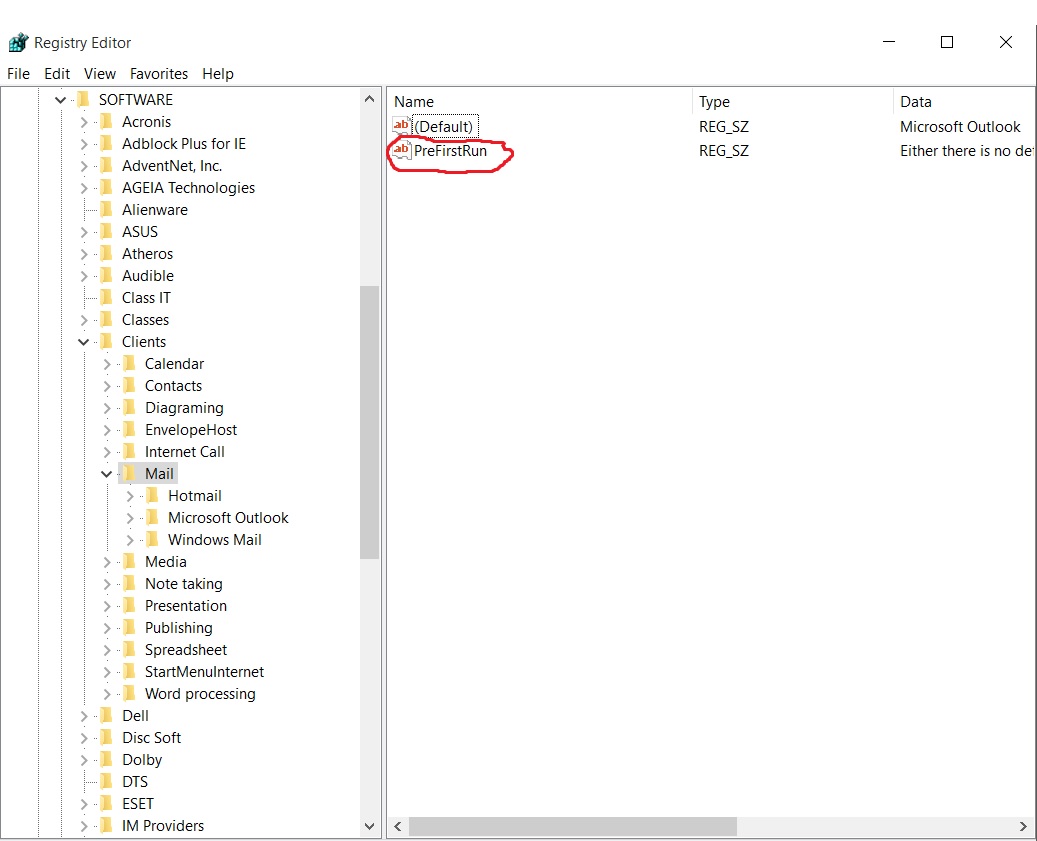1037x841 pixels.
Task: Click the Spreadsheet folder icon
Action: pos(130,649)
